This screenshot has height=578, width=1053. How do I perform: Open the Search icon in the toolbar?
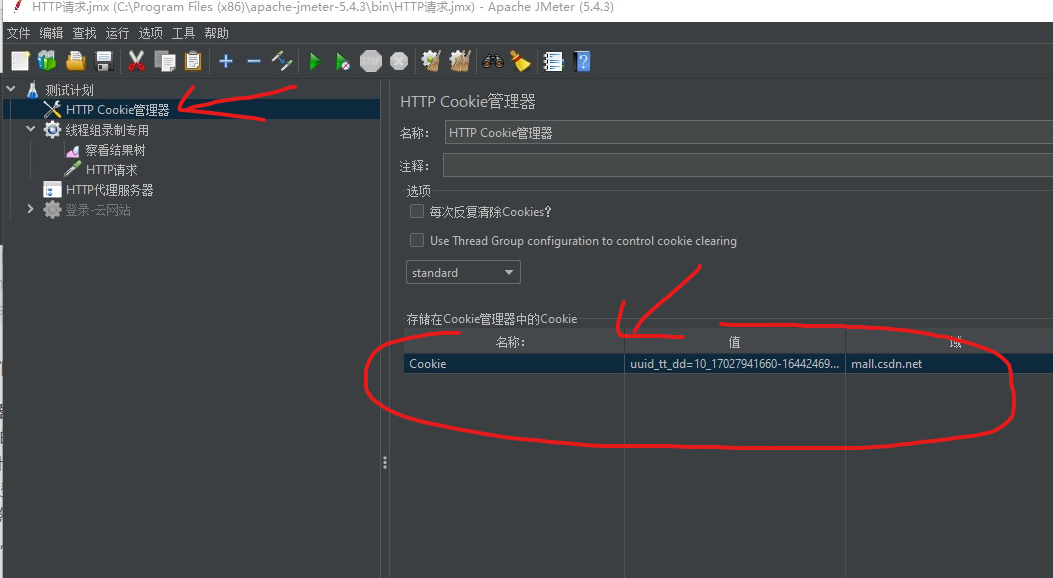pyautogui.click(x=492, y=61)
